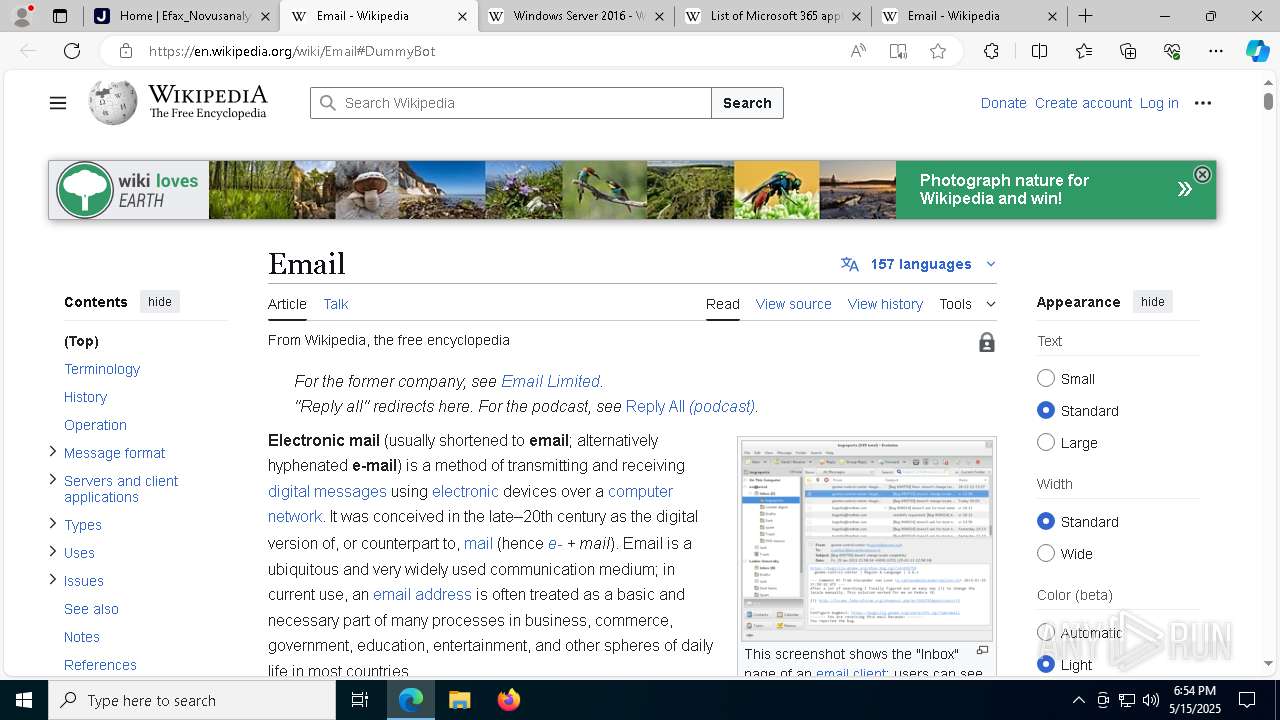Expand the Issues section
Screen dimensions: 1280x720
pyautogui.click(x=53, y=580)
